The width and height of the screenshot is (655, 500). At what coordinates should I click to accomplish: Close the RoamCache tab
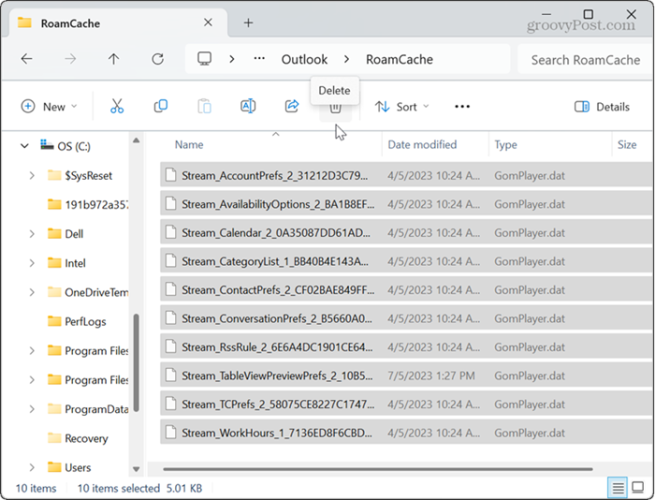tap(208, 22)
